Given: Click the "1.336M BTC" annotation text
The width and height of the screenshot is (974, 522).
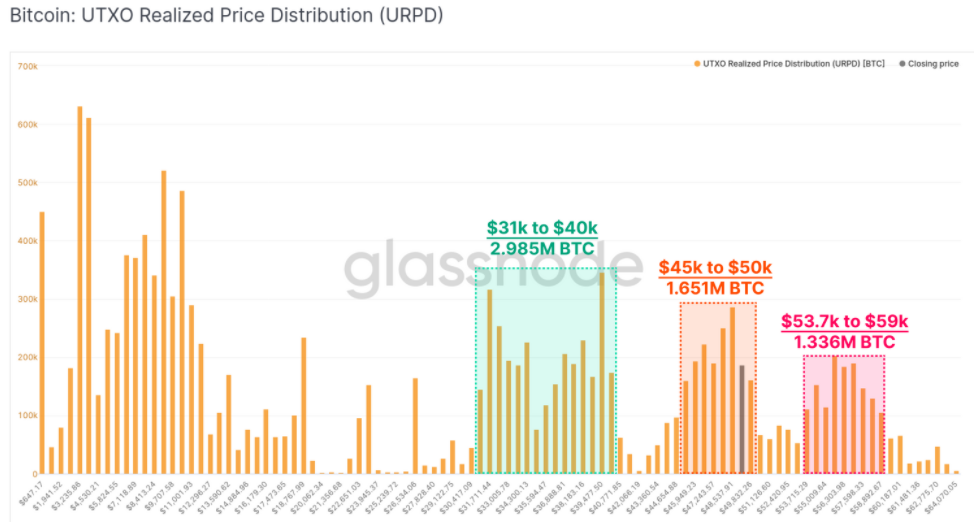Looking at the screenshot, I should coord(844,342).
